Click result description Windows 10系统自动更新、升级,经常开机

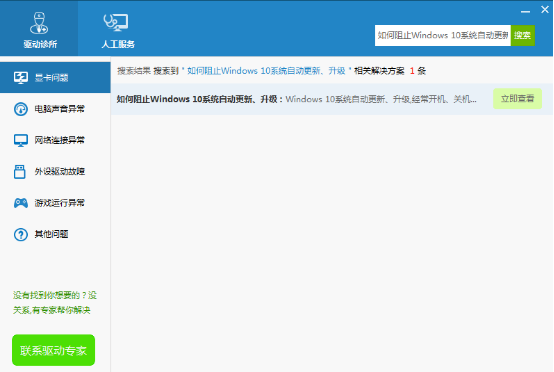(381, 99)
